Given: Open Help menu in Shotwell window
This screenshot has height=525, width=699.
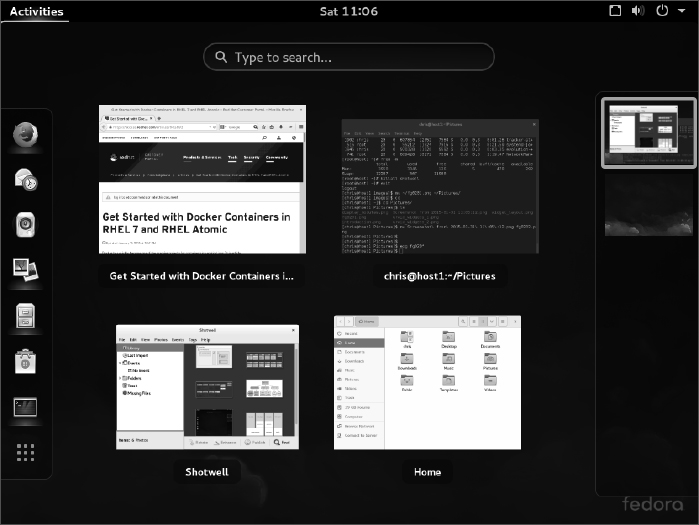Looking at the screenshot, I should [x=206, y=340].
